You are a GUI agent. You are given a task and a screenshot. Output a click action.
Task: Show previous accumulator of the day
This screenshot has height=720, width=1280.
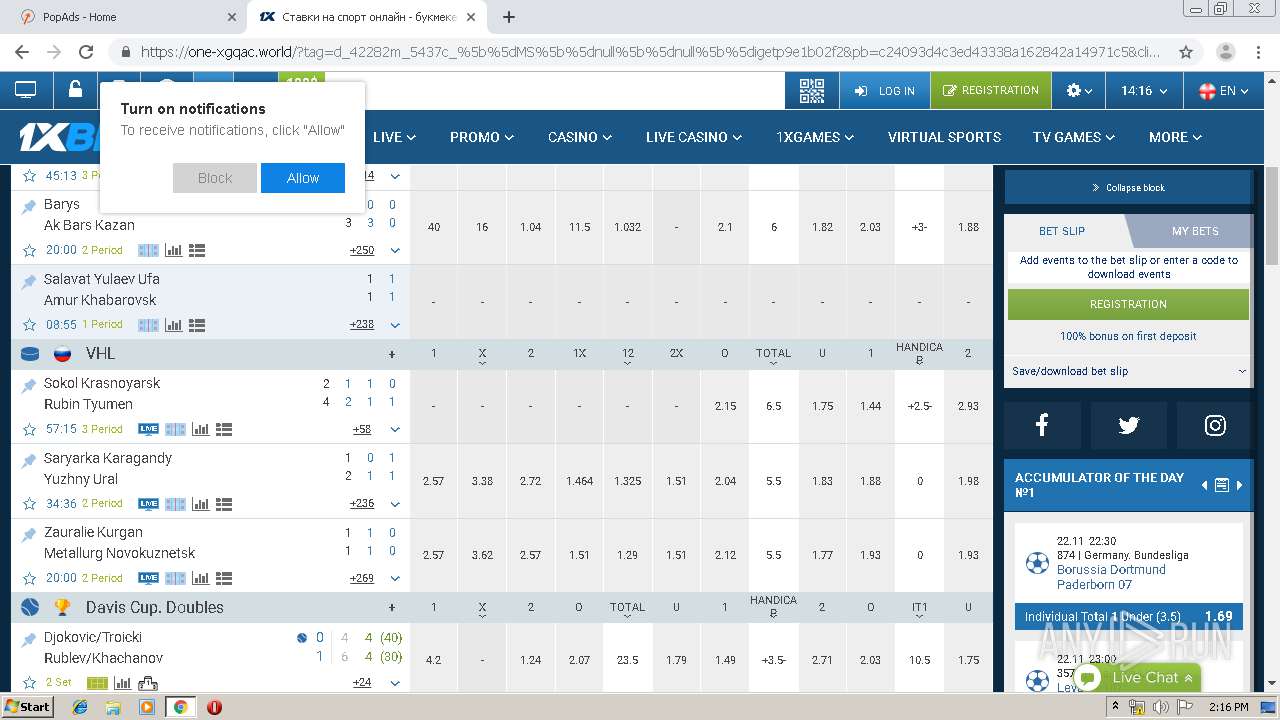click(1204, 485)
